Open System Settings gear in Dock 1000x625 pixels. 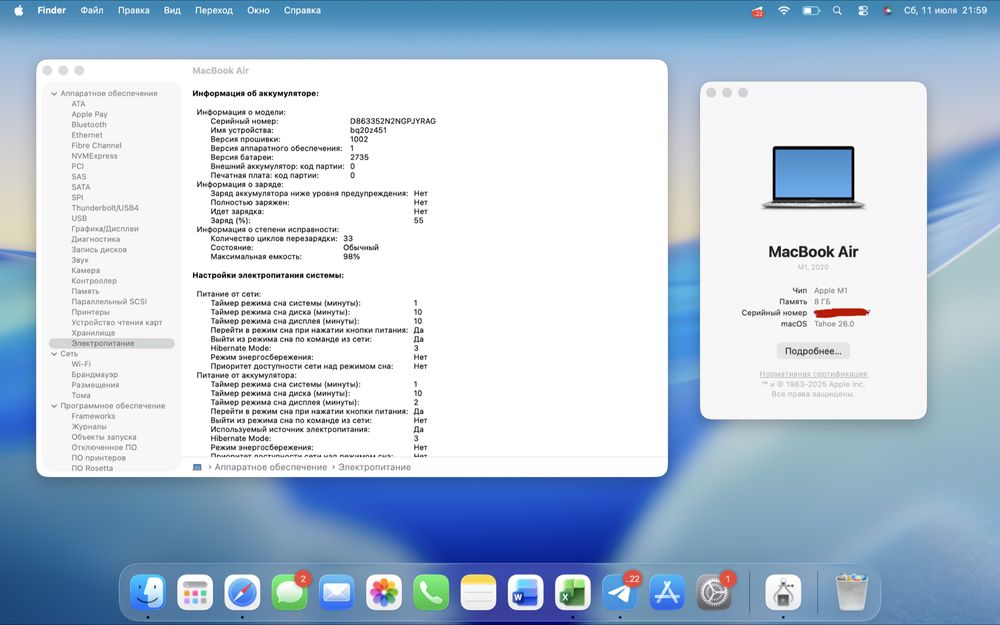click(714, 592)
